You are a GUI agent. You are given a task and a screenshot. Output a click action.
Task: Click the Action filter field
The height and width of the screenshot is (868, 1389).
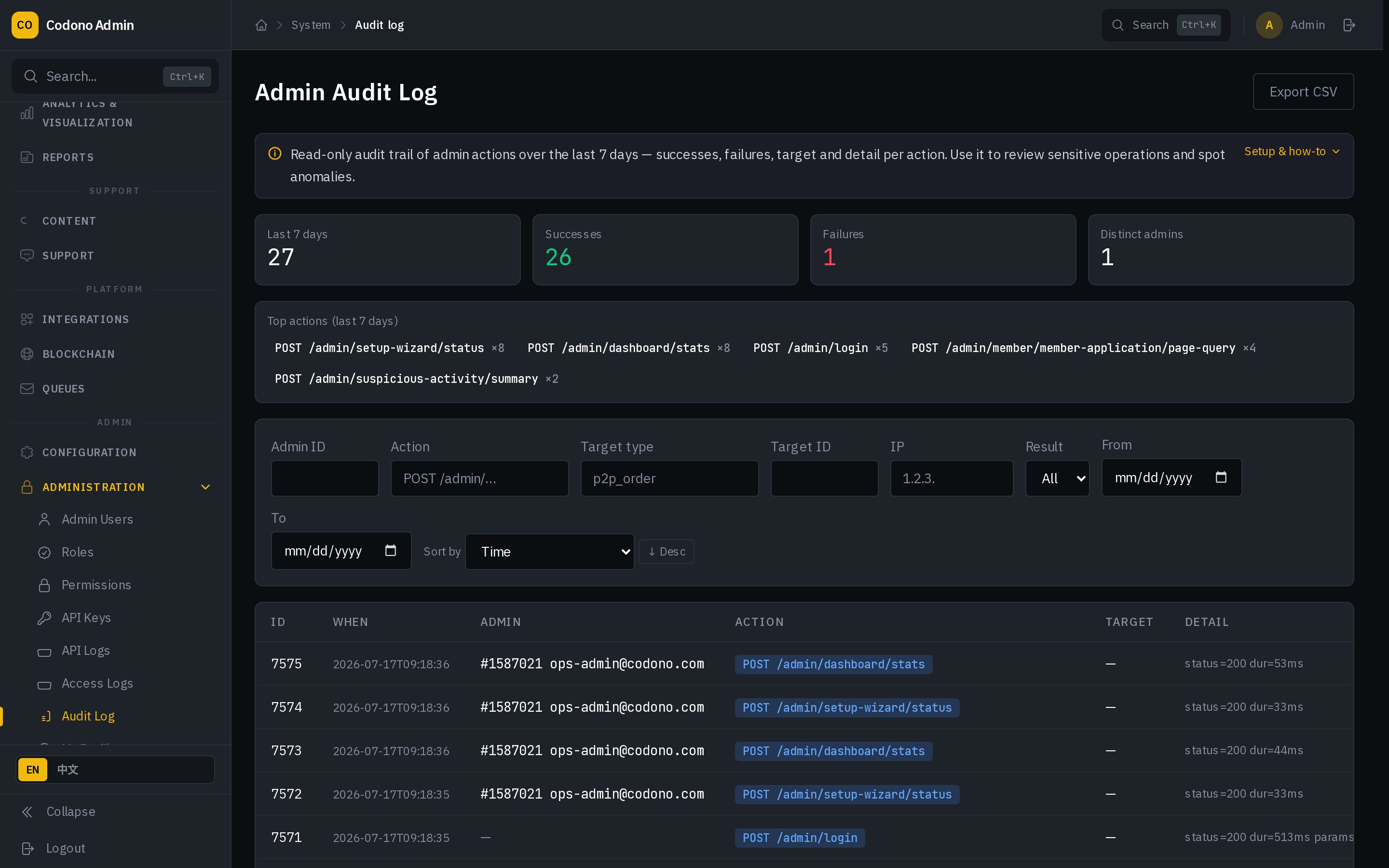pos(479,478)
